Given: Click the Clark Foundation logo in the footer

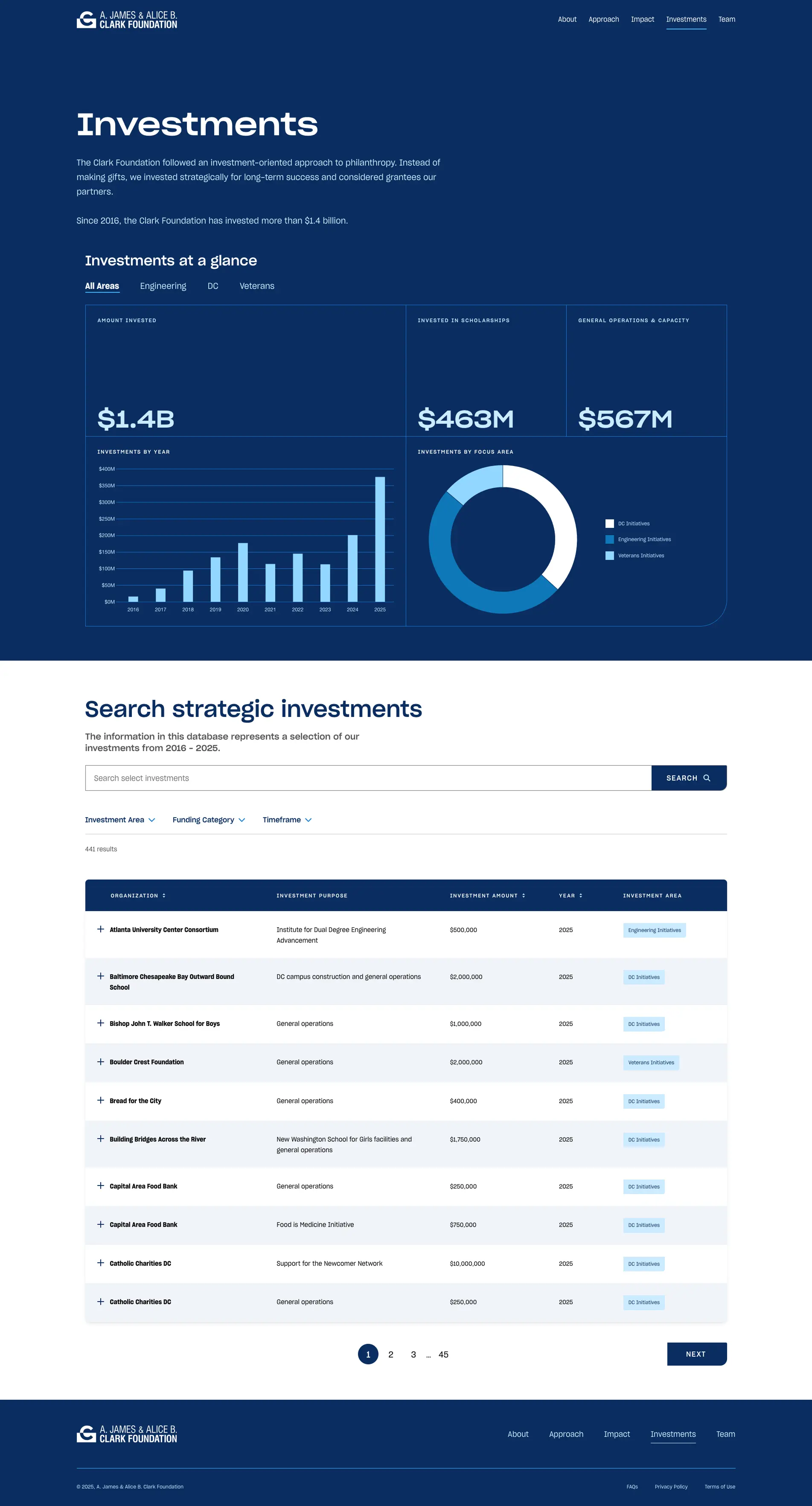Looking at the screenshot, I should point(127,1433).
